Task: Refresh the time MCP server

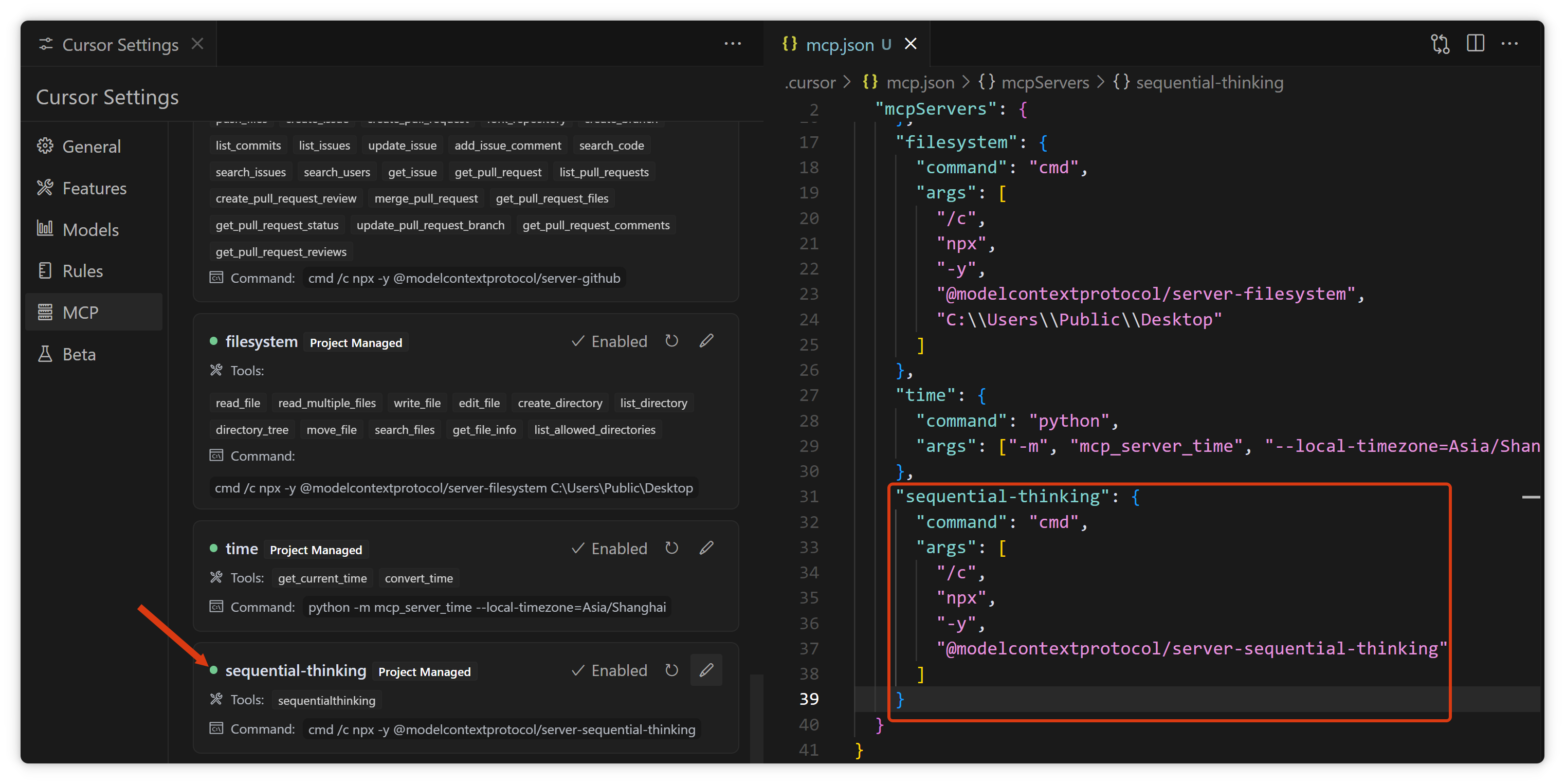Action: [x=671, y=549]
